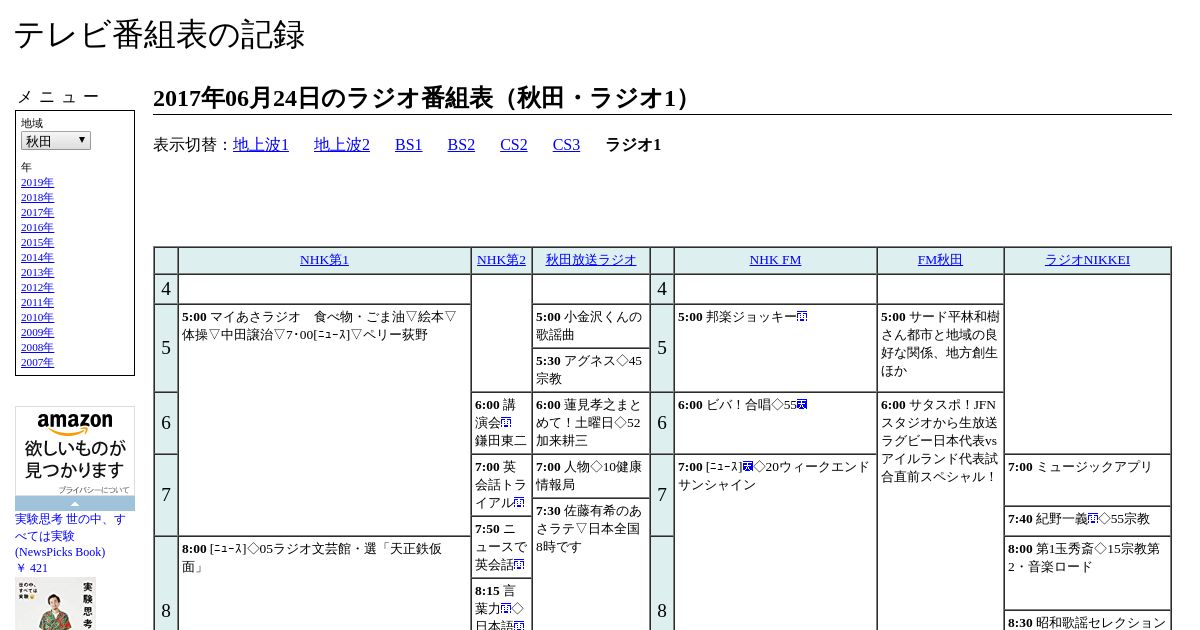Click the 6:00 蓮見孝之まとめて！土曜日 cell

(591, 423)
